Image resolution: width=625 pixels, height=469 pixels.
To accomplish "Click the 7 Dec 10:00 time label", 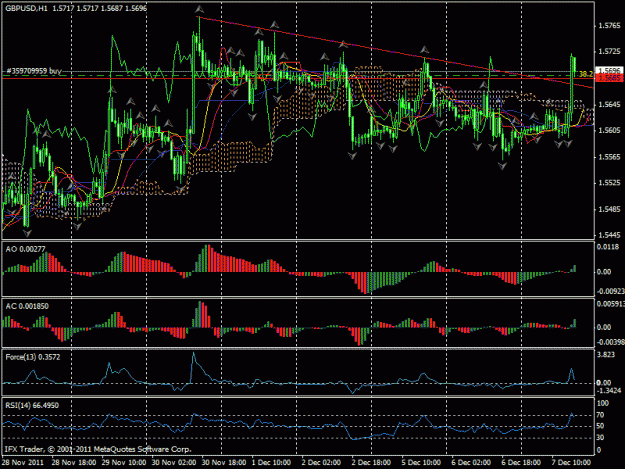I will (571, 463).
